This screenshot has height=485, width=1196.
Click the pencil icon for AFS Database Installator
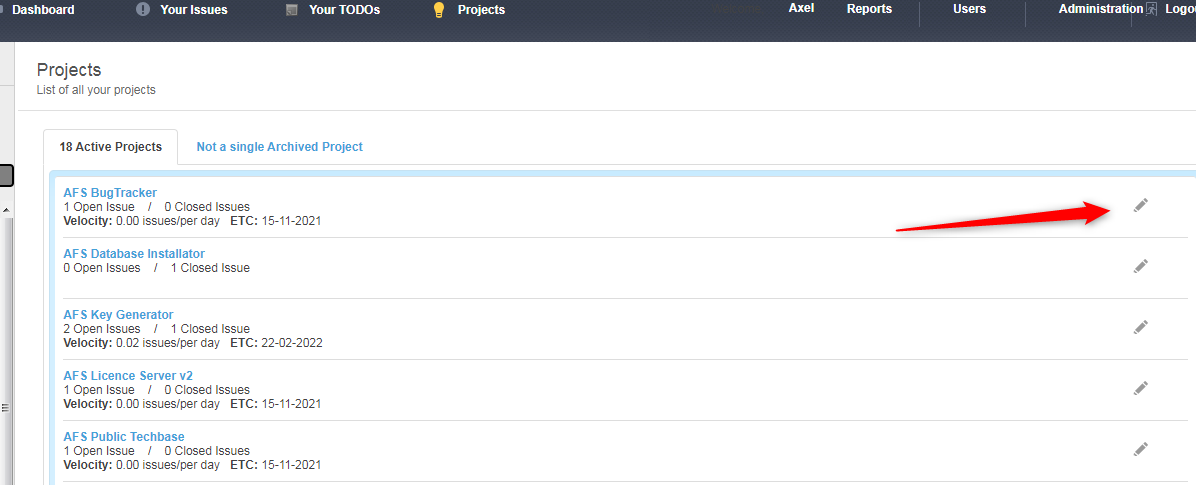coord(1140,266)
